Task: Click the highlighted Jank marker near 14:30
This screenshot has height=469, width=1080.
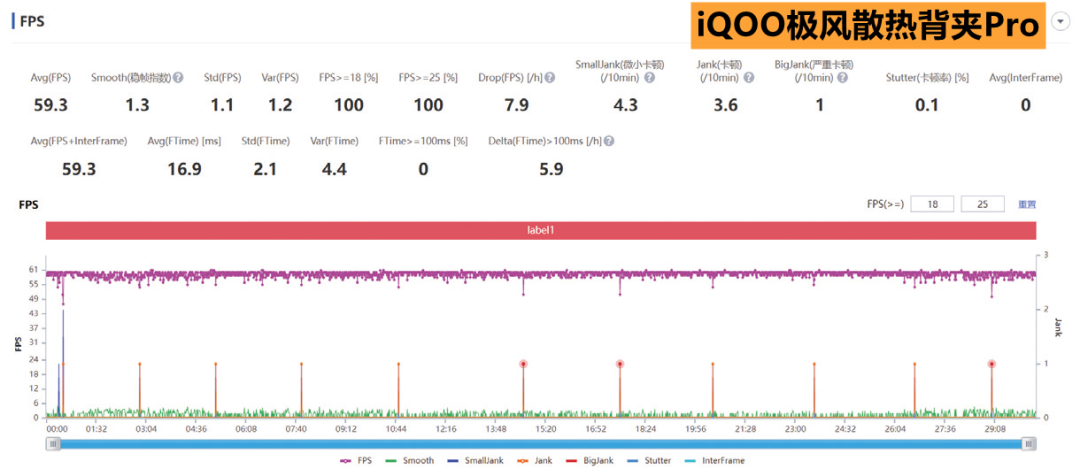Action: coord(523,364)
